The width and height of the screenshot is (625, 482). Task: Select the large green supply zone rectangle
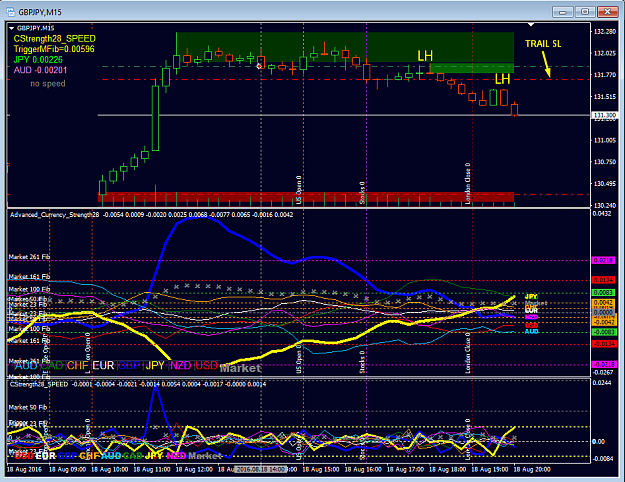coord(345,47)
